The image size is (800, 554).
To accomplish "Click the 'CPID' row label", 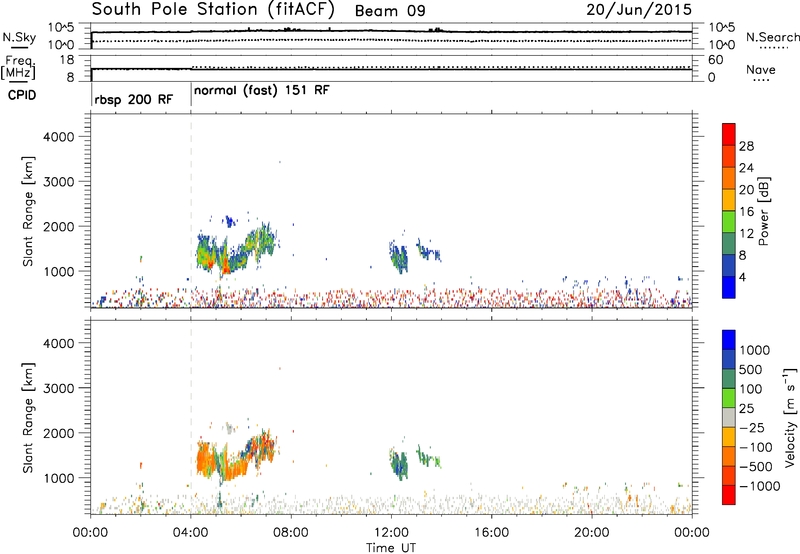I will pos(22,95).
